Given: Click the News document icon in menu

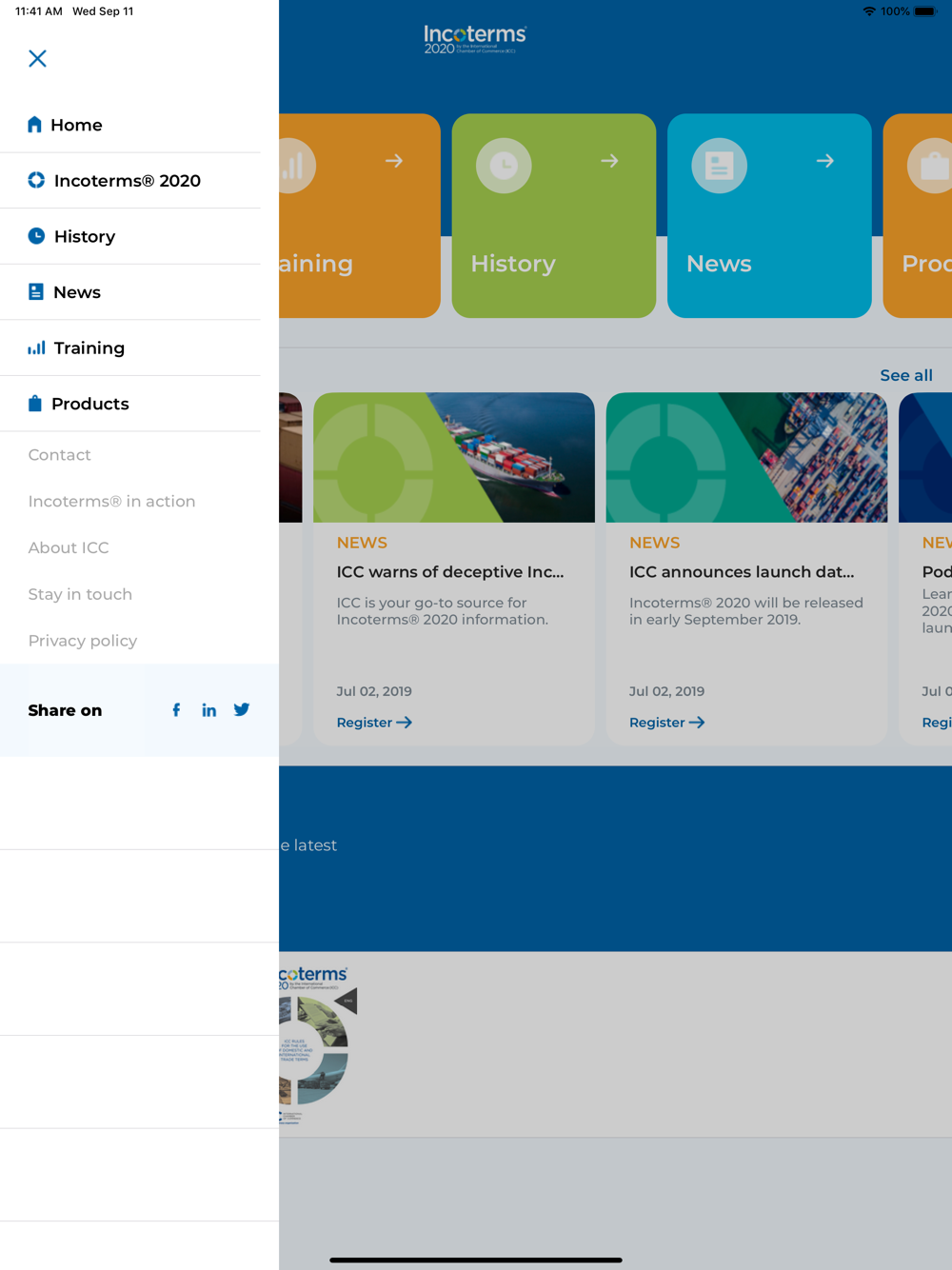Looking at the screenshot, I should click(x=35, y=291).
